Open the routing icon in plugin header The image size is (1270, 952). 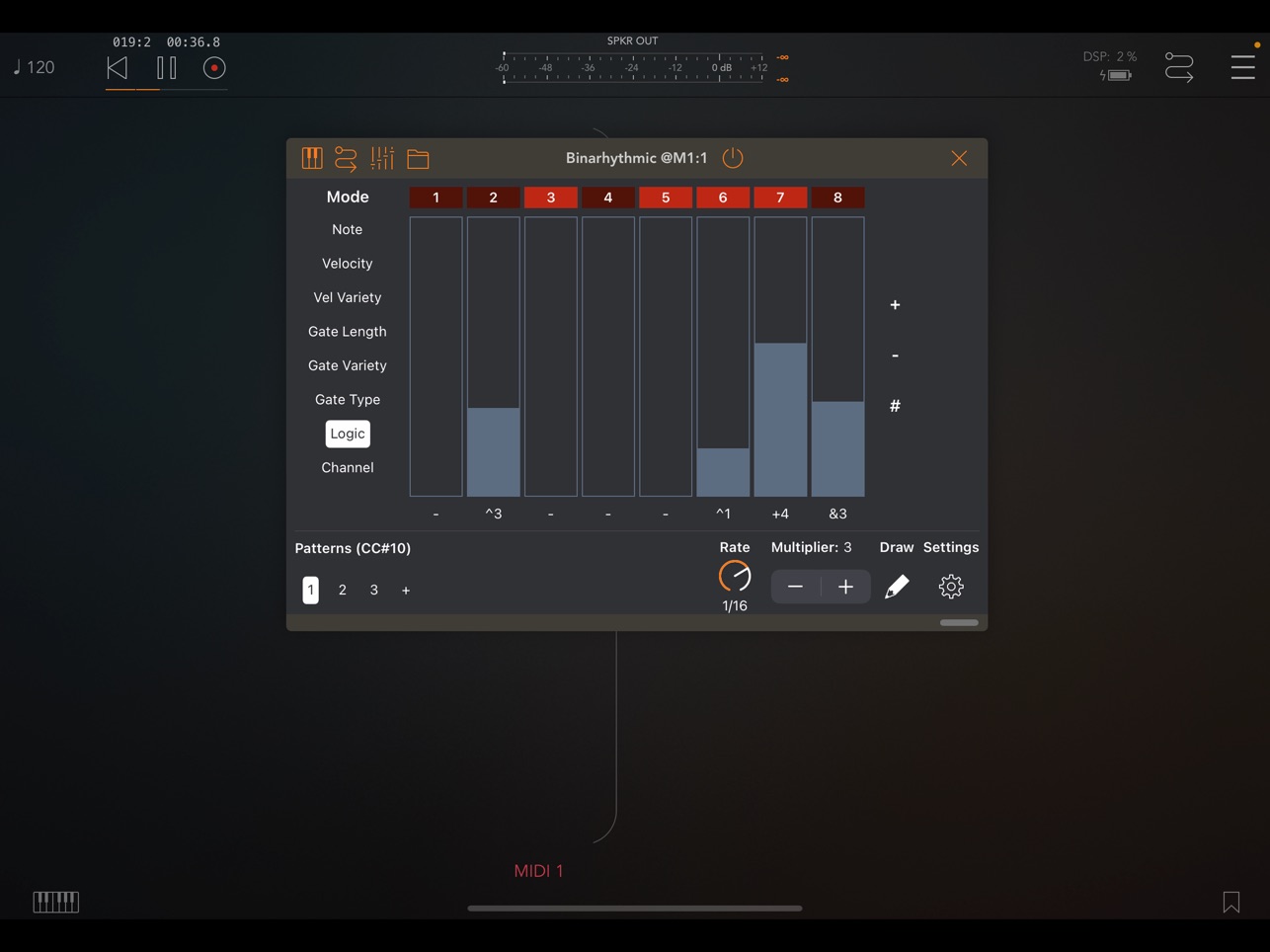click(346, 158)
